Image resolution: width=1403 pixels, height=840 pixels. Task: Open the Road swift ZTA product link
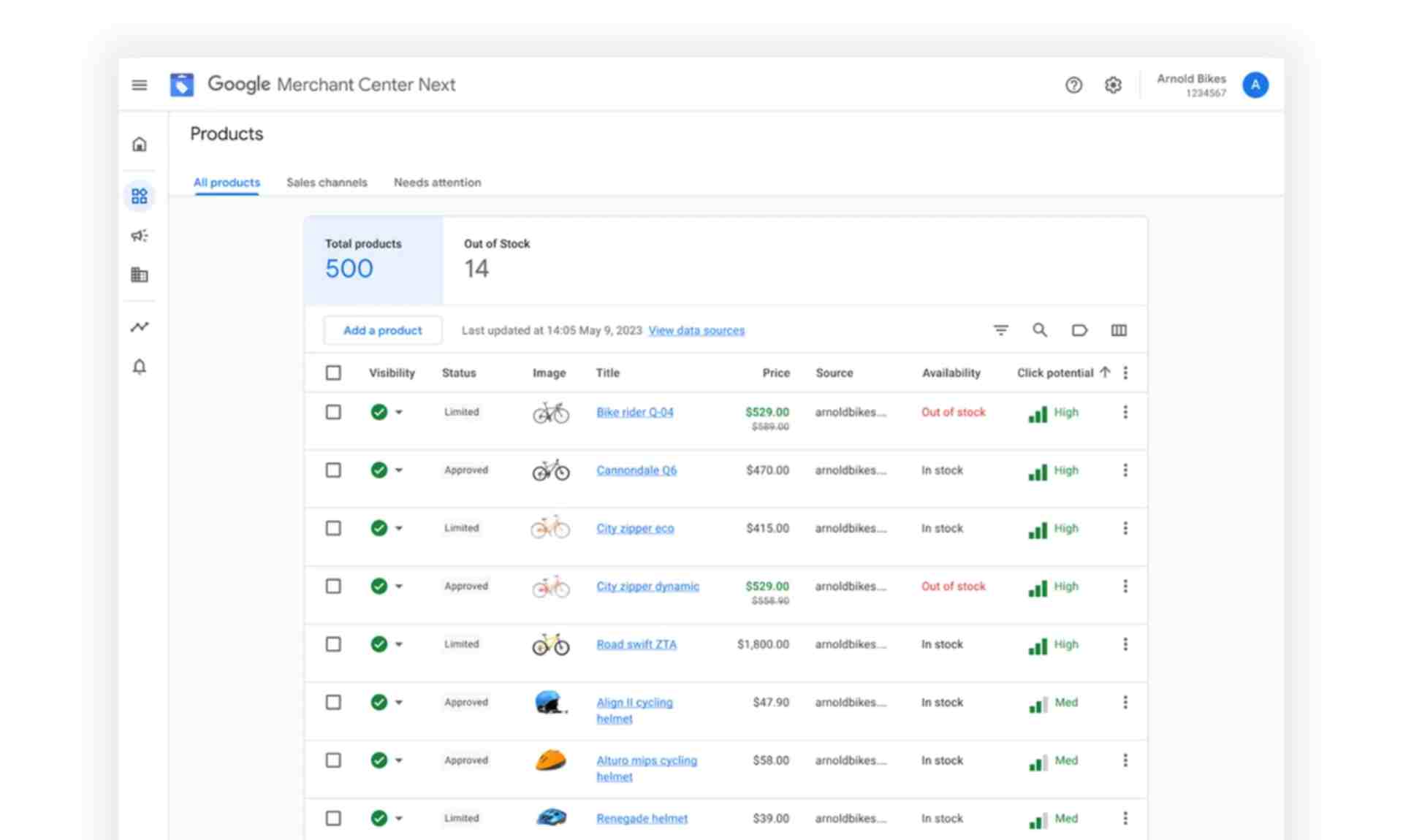(636, 644)
